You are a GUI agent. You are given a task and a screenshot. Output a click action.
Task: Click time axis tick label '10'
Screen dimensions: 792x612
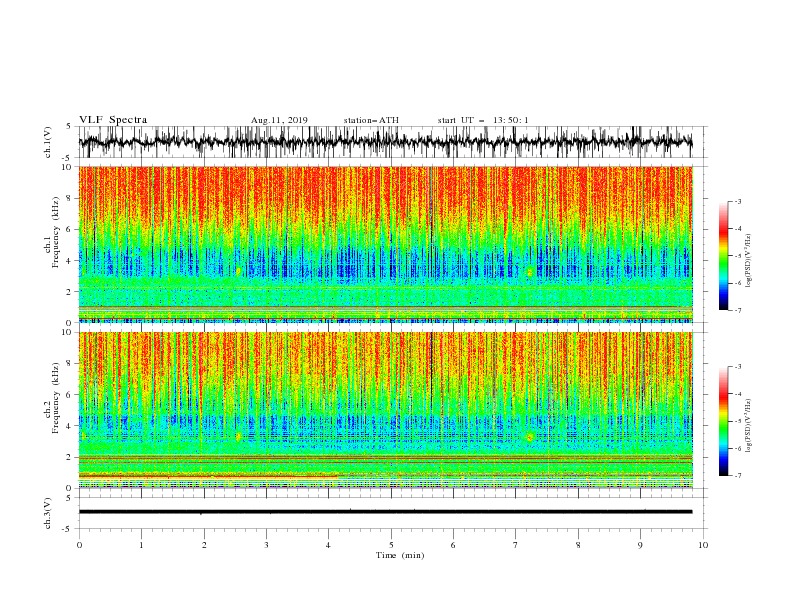[x=703, y=545]
